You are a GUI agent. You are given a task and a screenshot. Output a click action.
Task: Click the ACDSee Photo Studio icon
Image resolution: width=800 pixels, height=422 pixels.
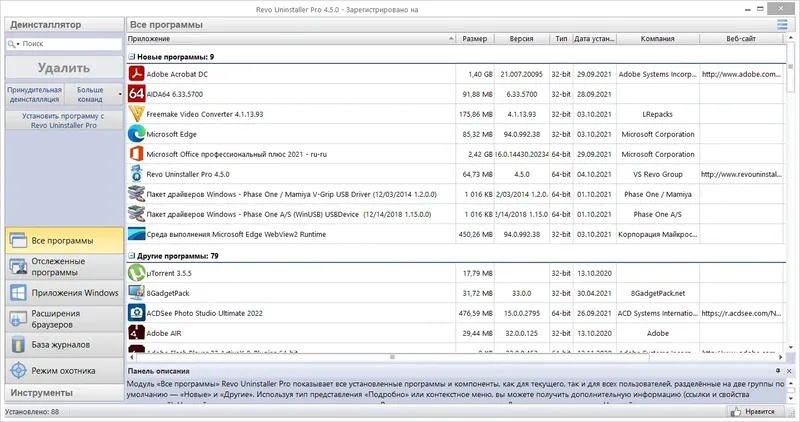point(136,313)
